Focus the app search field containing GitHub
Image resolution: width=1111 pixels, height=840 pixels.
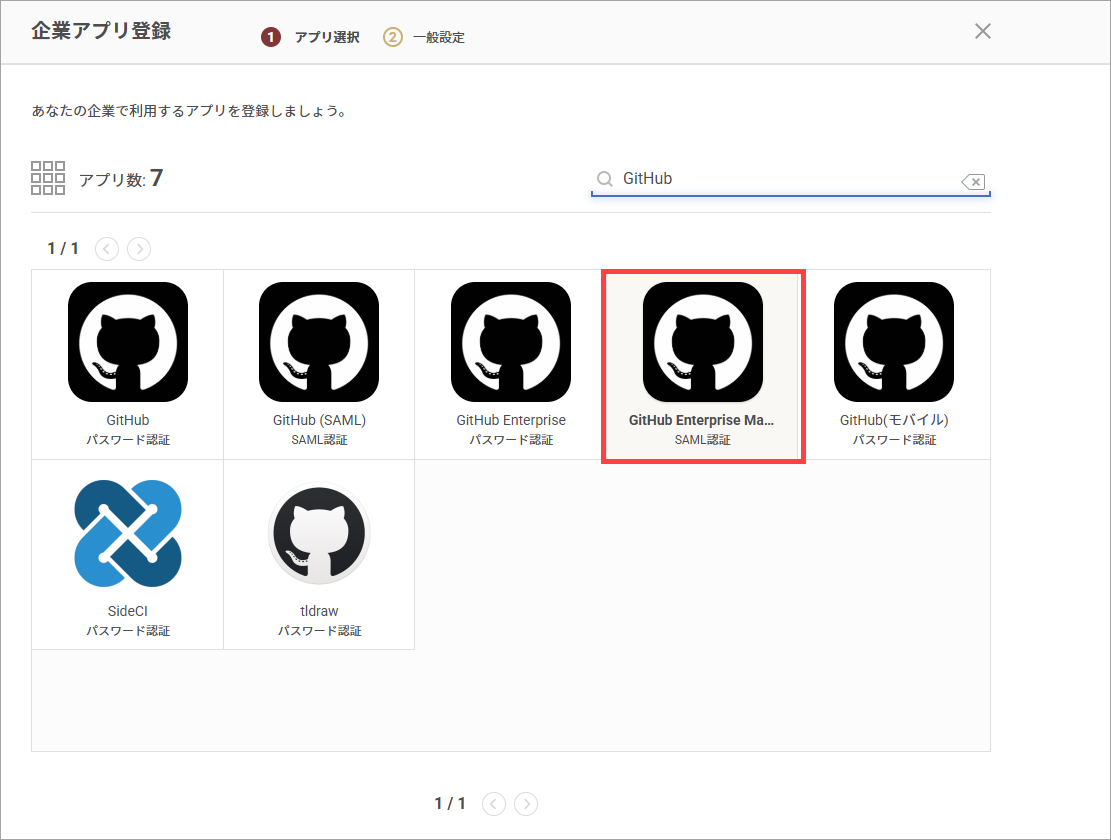tap(791, 179)
